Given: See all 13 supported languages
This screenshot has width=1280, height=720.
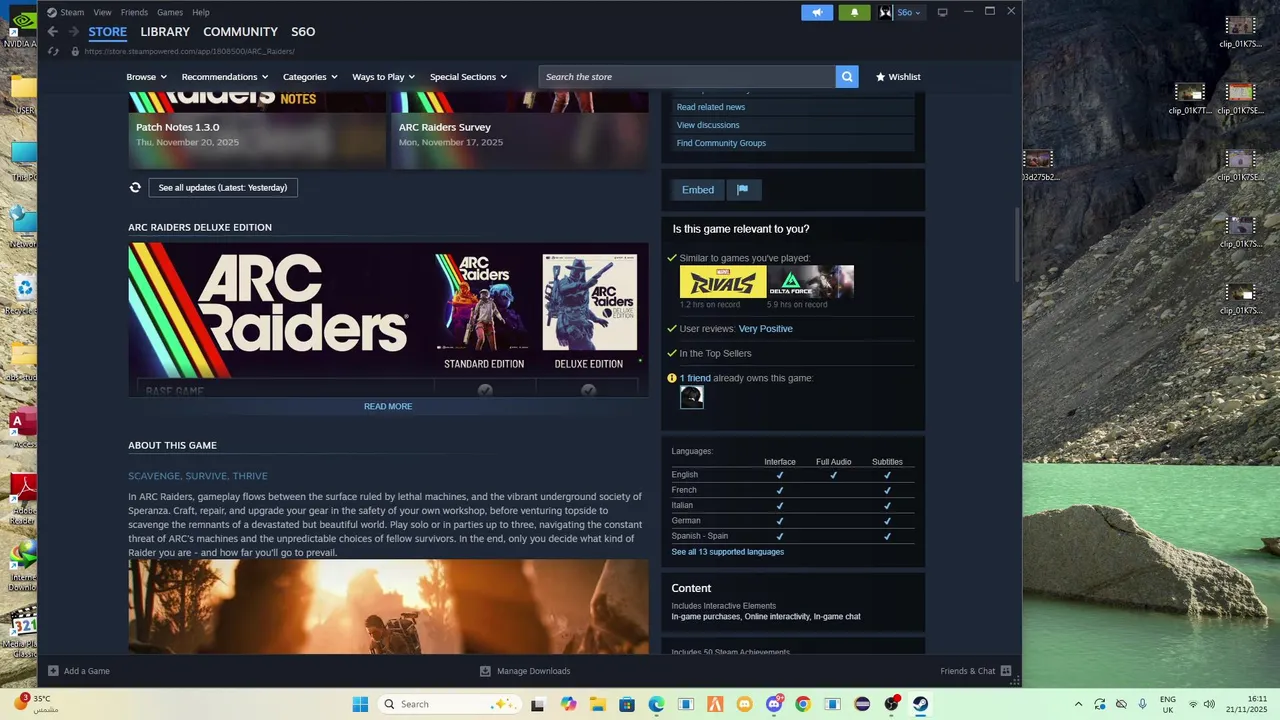Looking at the screenshot, I should click(x=728, y=552).
